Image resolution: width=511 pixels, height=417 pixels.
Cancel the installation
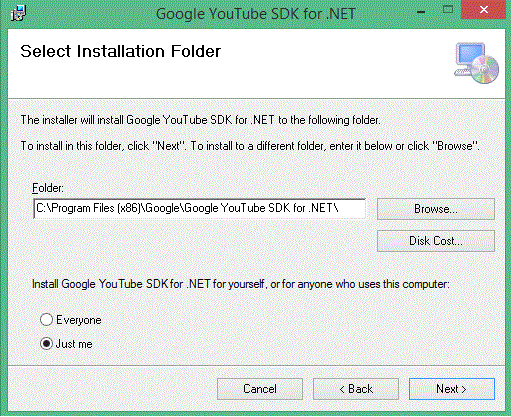point(260,389)
